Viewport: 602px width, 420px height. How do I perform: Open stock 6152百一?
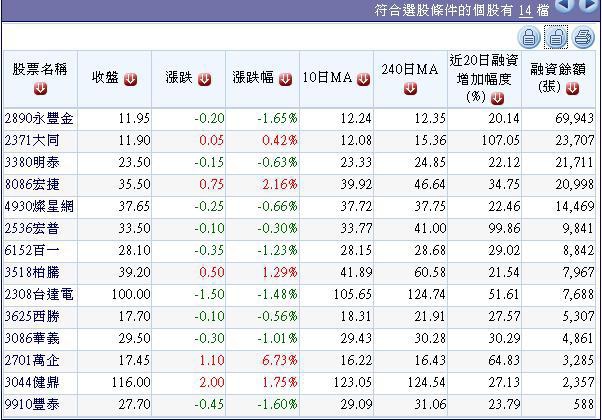(32, 250)
